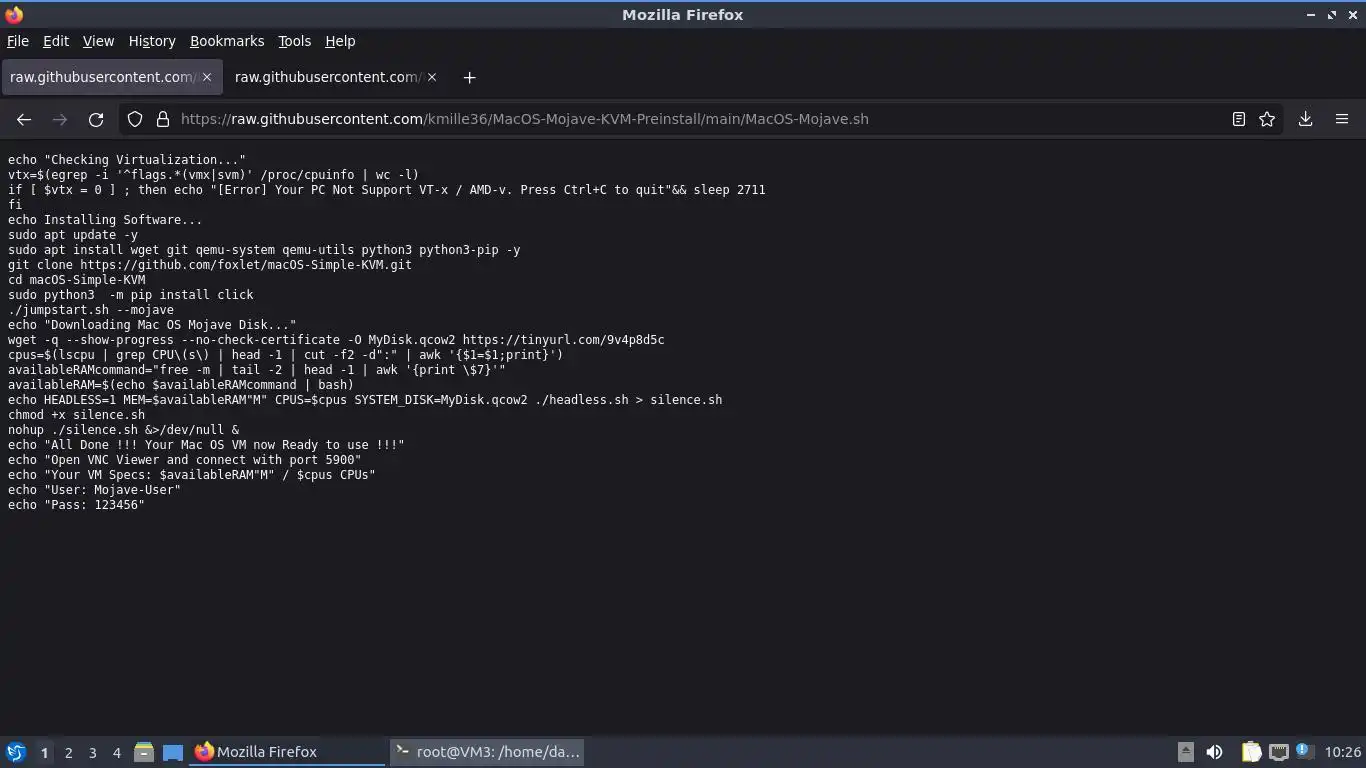Open network connection tray icon
Image resolution: width=1366 pixels, height=768 pixels.
[1279, 752]
